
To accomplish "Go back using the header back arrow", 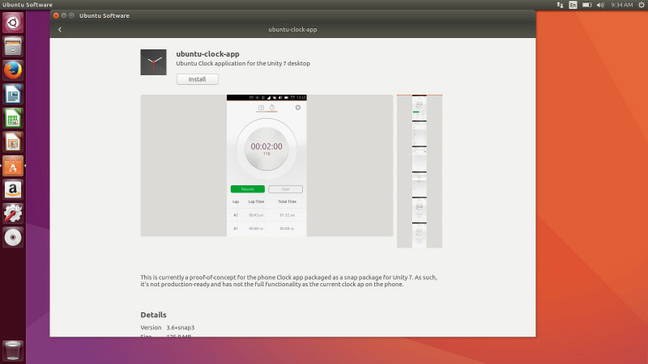I will pyautogui.click(x=60, y=29).
